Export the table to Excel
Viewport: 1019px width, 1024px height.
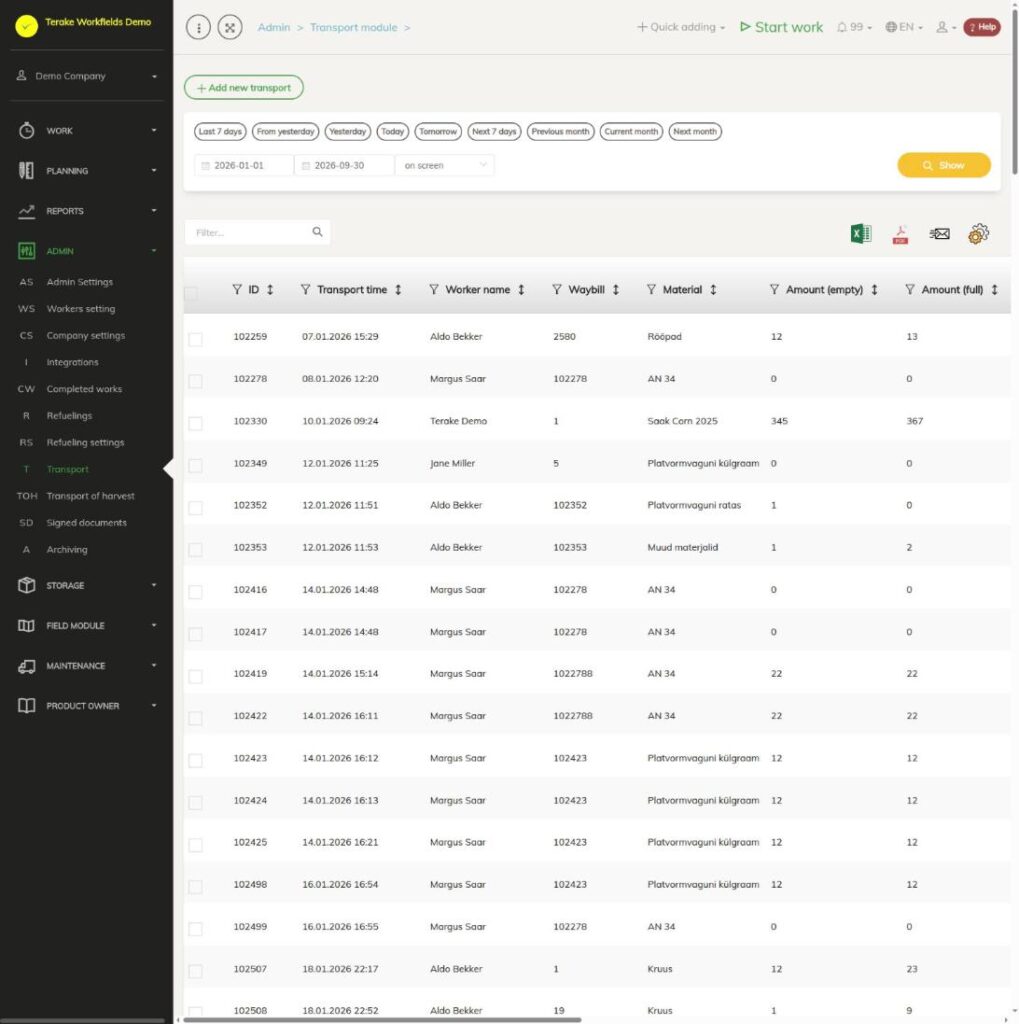(x=861, y=233)
